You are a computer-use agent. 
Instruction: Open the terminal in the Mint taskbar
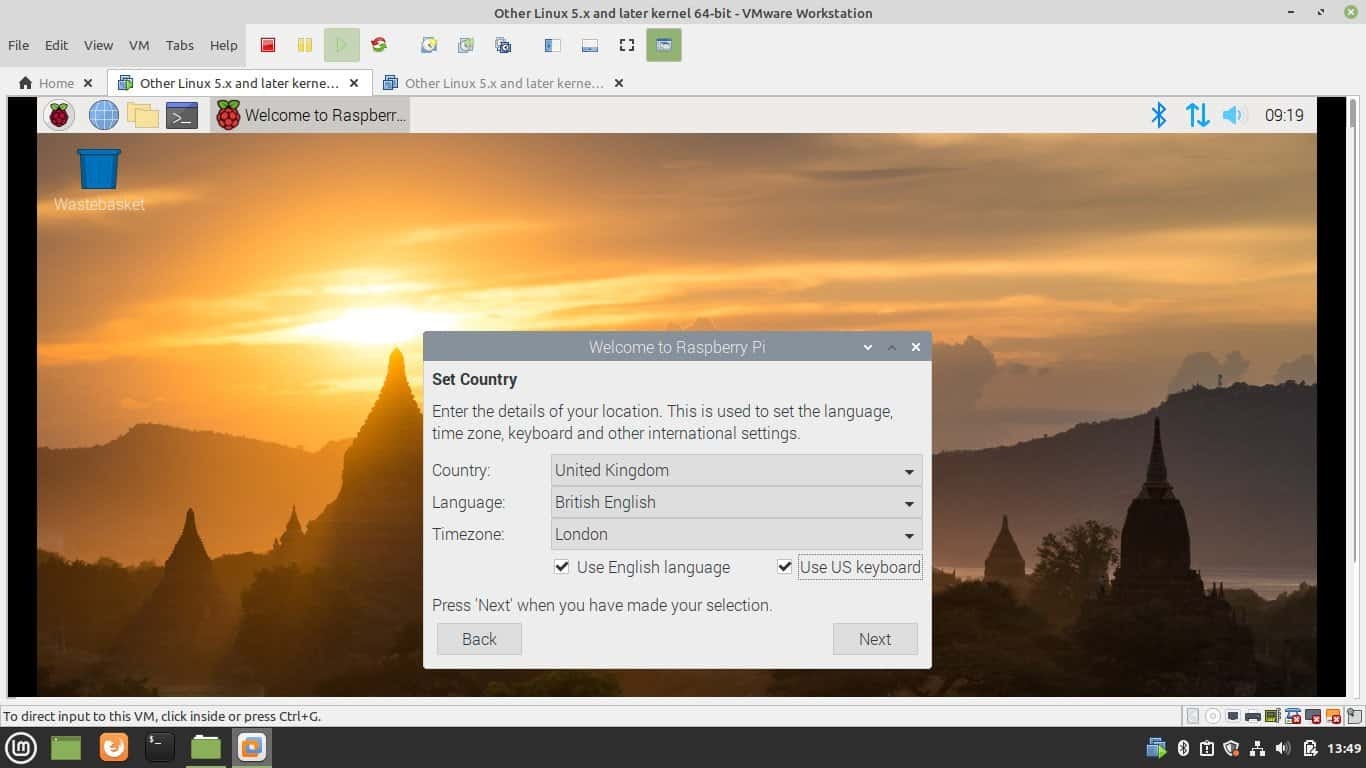tap(159, 747)
